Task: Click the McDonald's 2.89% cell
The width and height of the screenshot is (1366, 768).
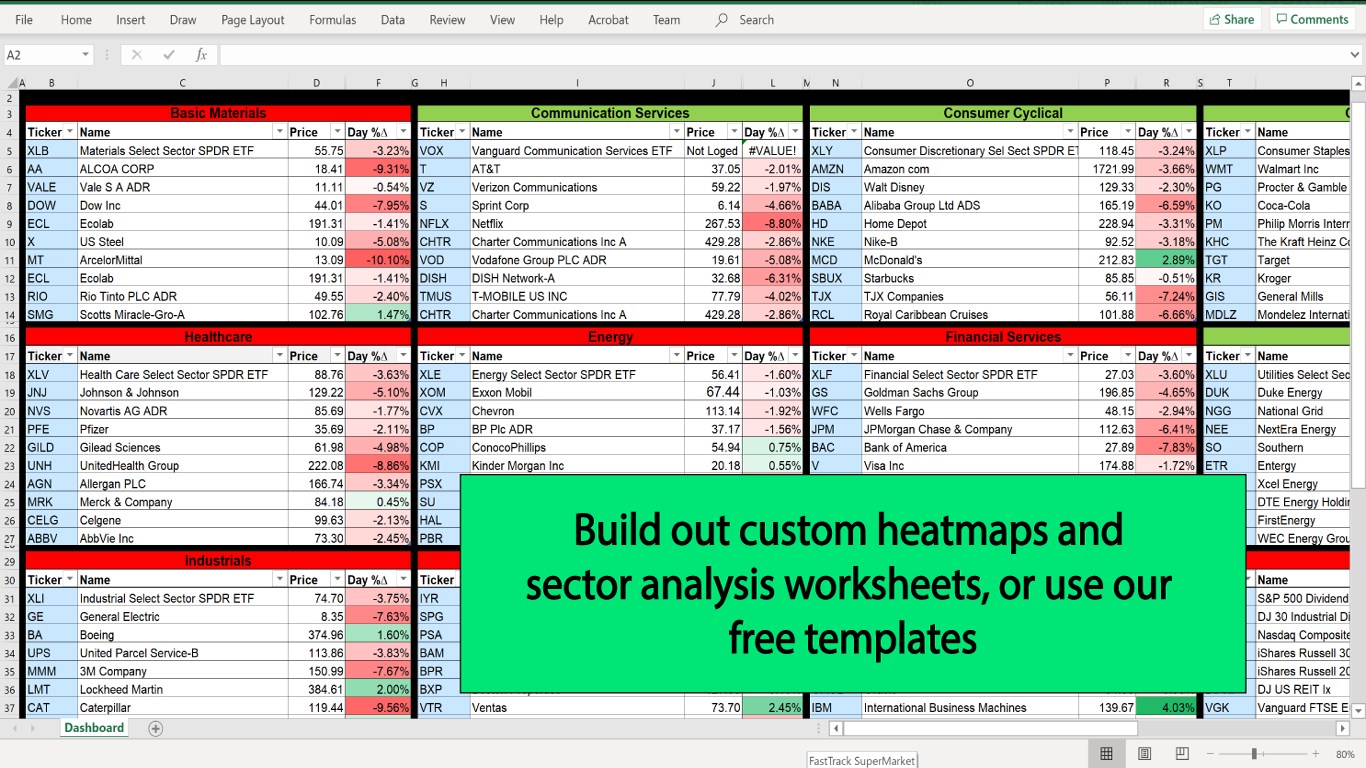Action: (1166, 260)
